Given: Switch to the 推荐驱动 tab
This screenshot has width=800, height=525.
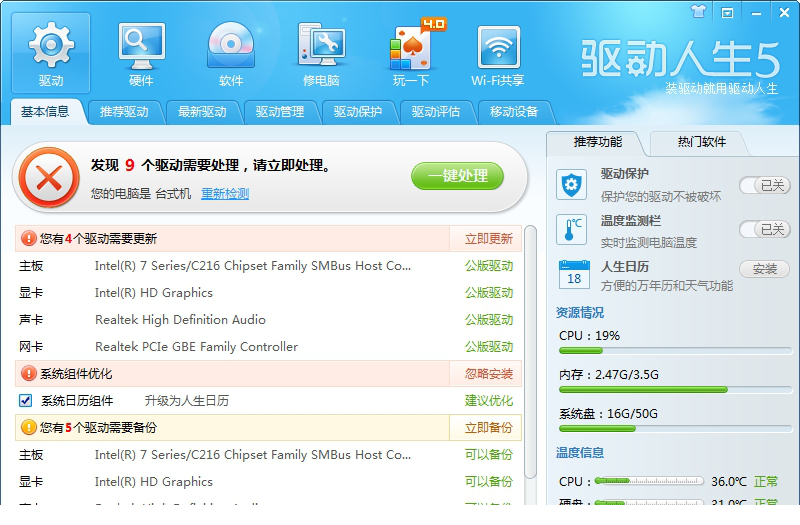Looking at the screenshot, I should coord(124,112).
